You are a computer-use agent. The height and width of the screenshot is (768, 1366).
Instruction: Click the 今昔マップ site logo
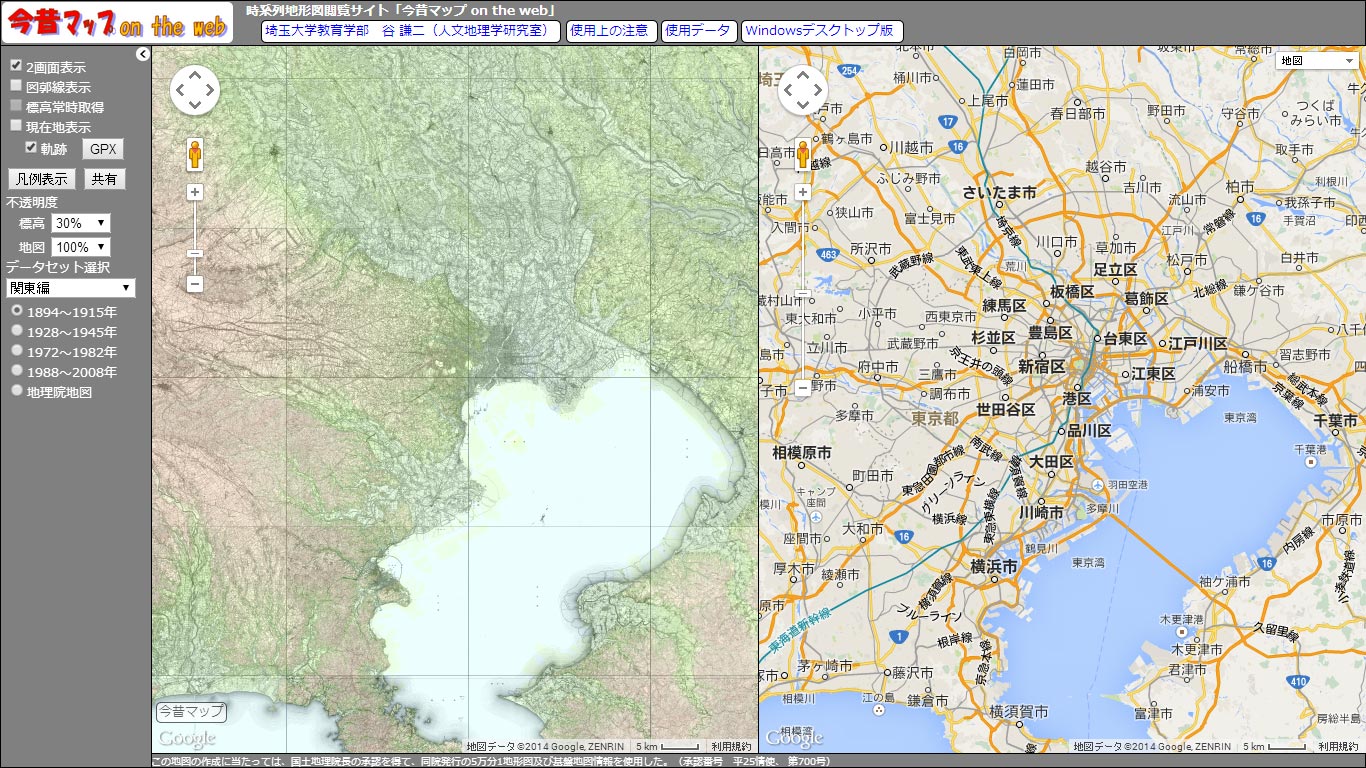[x=117, y=23]
